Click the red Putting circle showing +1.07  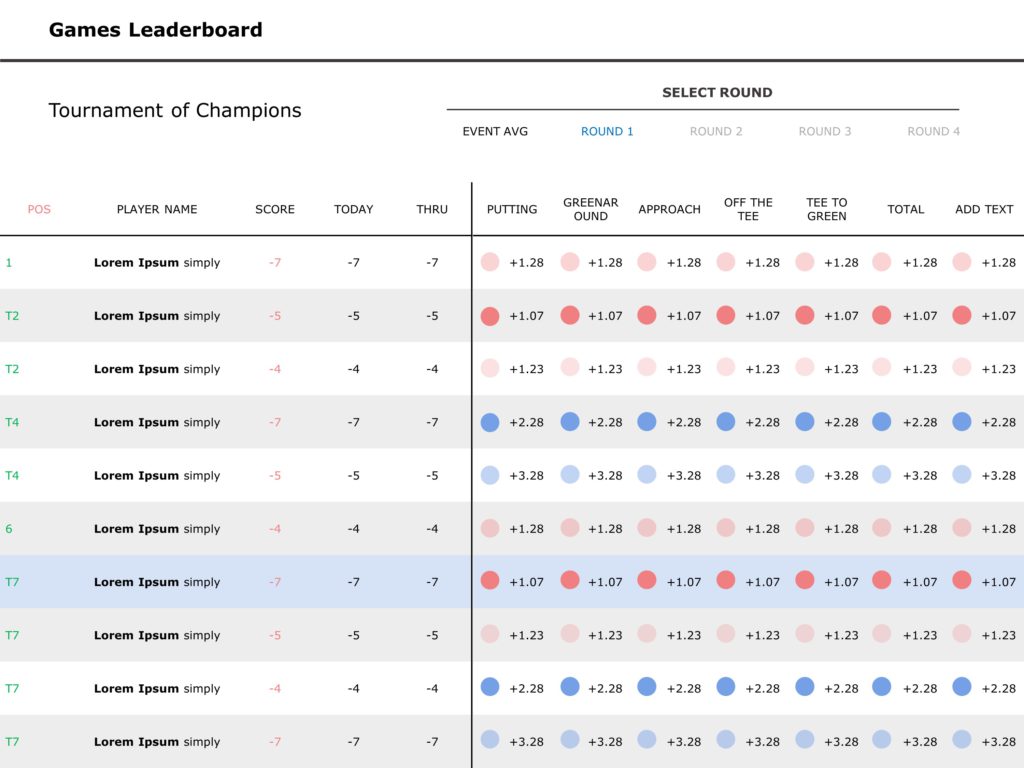(x=490, y=315)
